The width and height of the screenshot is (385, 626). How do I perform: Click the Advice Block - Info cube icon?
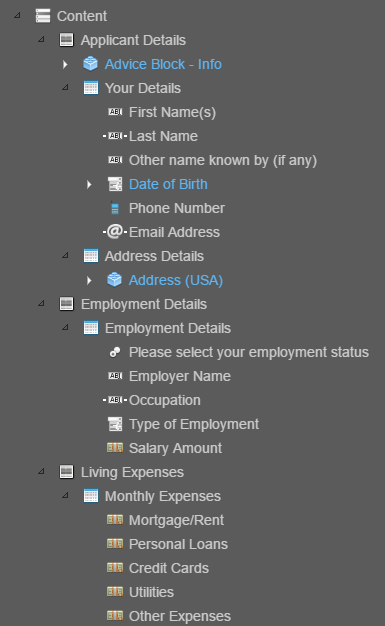[x=91, y=64]
